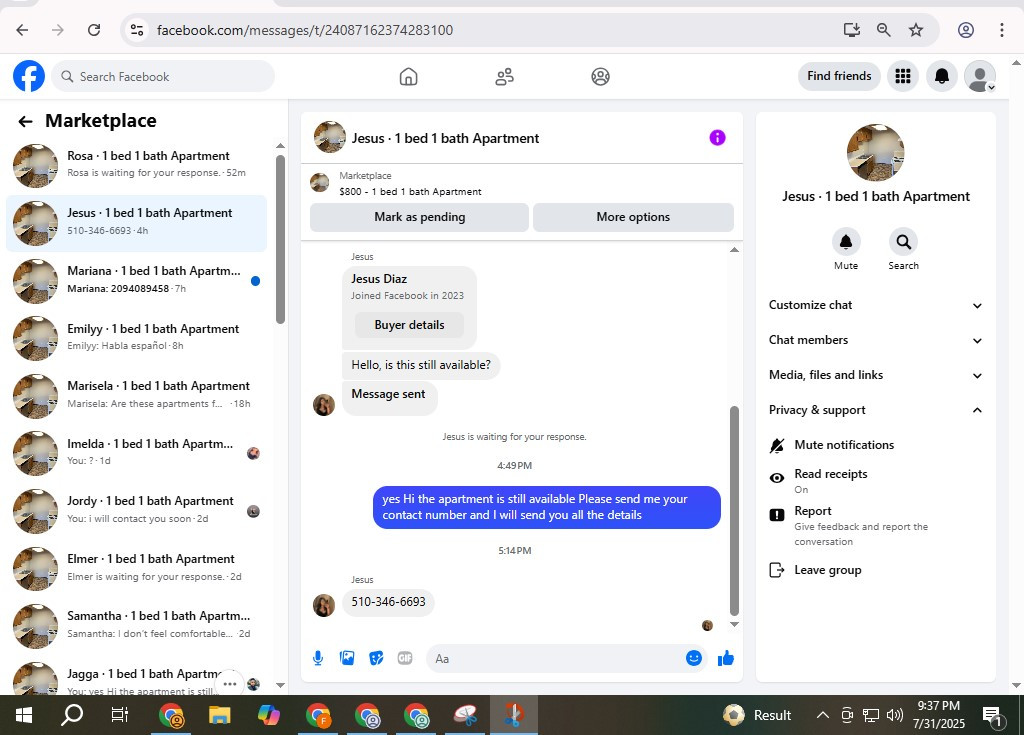
Task: Send a thumbs-up like
Action: pyautogui.click(x=726, y=658)
